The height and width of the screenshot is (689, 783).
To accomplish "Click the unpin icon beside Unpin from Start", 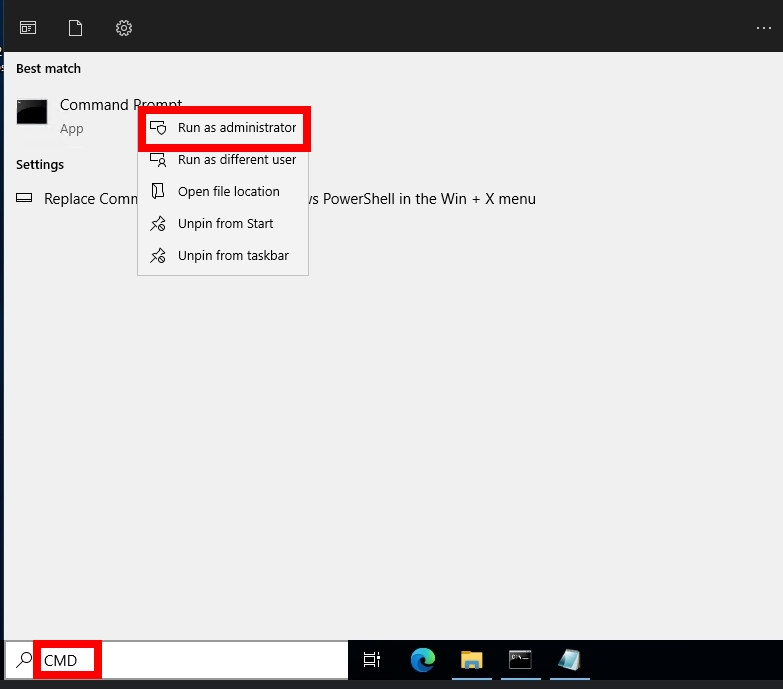I will [x=158, y=224].
